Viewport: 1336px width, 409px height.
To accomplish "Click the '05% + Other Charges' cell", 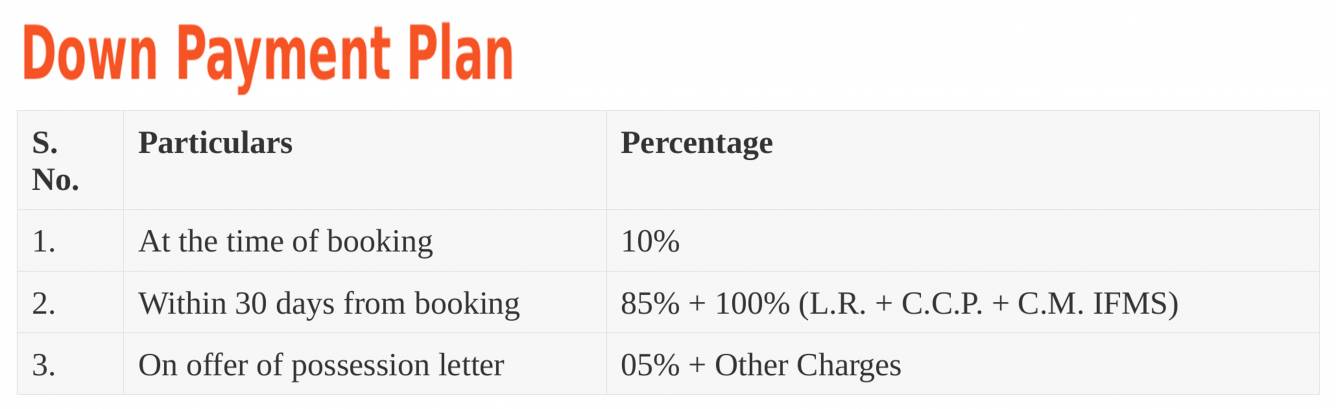I will pos(963,364).
